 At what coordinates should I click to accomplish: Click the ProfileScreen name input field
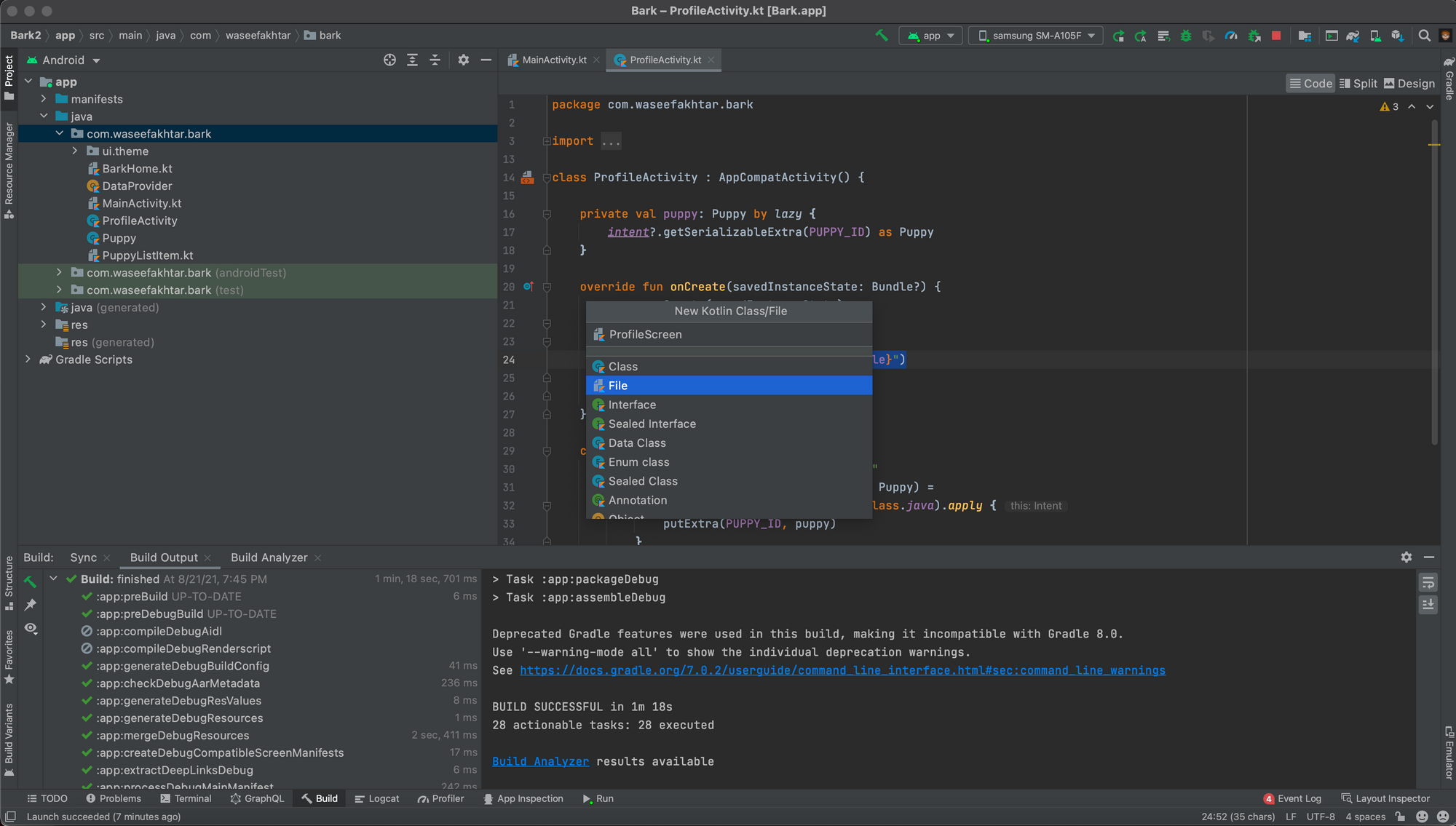(x=728, y=335)
